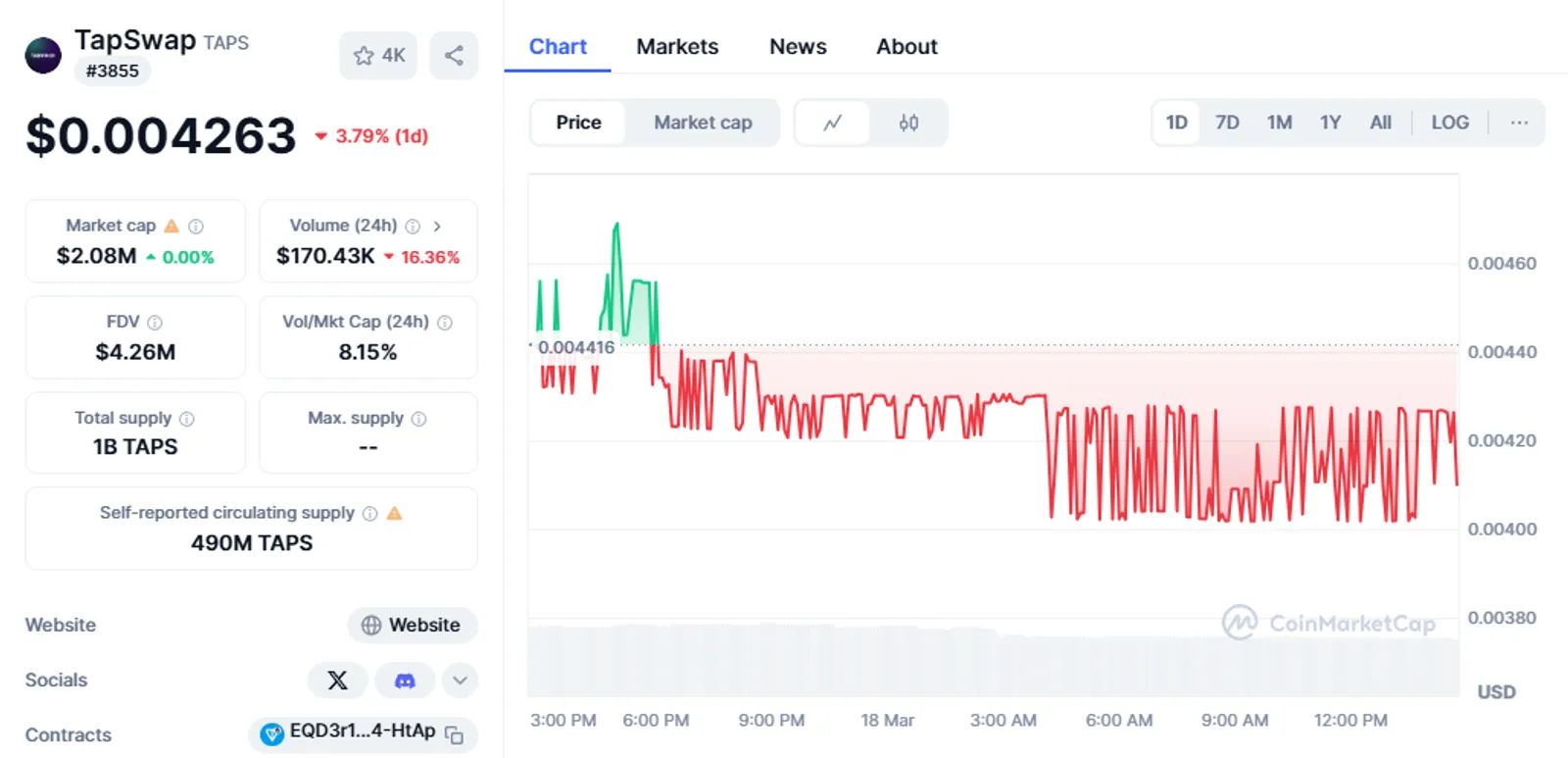Viewport: 1568px width, 758px height.
Task: Open TapSwap X (Twitter) social link
Action: click(337, 681)
